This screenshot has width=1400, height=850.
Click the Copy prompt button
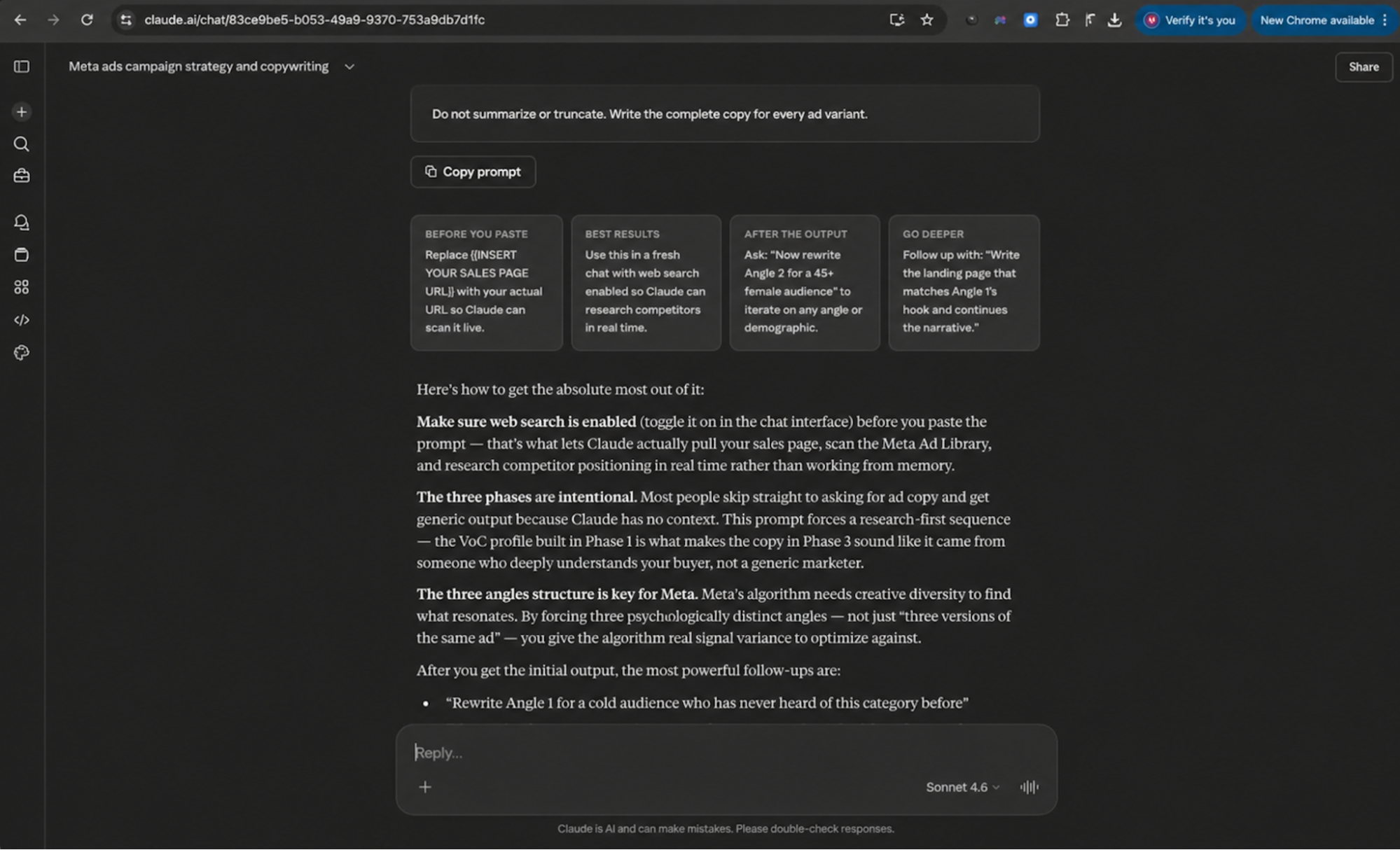[x=473, y=172]
